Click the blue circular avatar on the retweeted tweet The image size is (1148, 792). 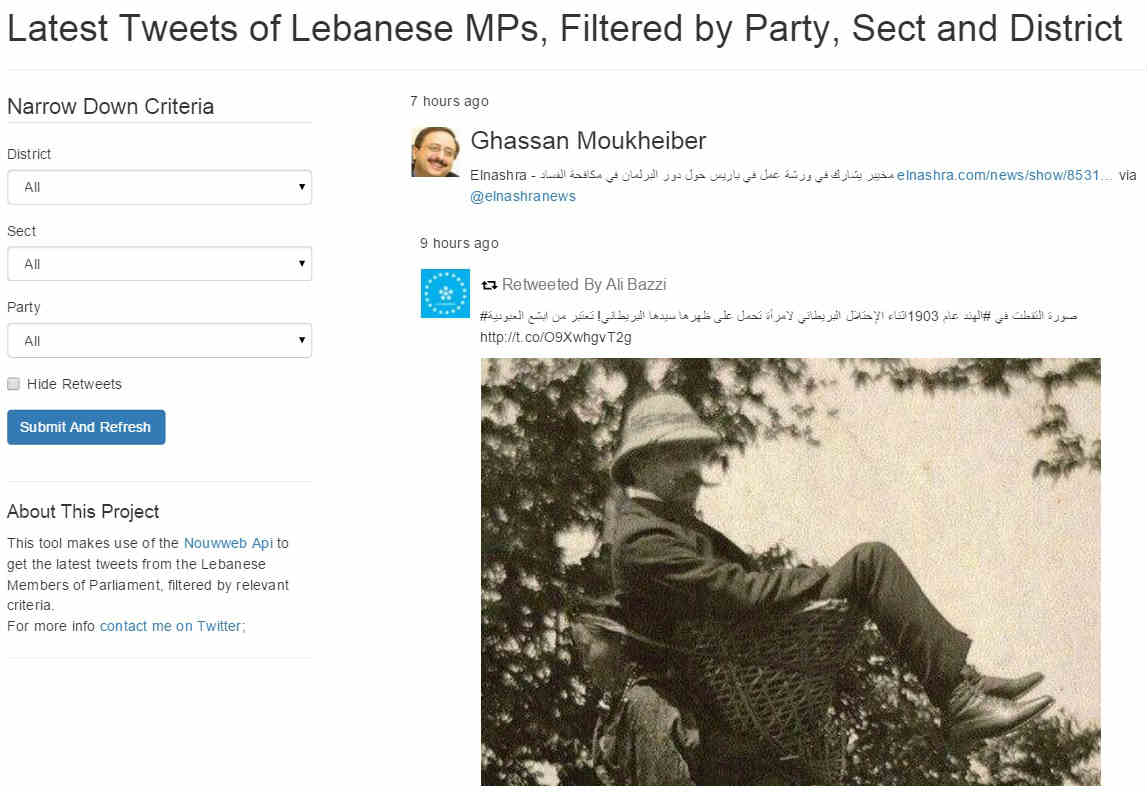click(x=445, y=294)
